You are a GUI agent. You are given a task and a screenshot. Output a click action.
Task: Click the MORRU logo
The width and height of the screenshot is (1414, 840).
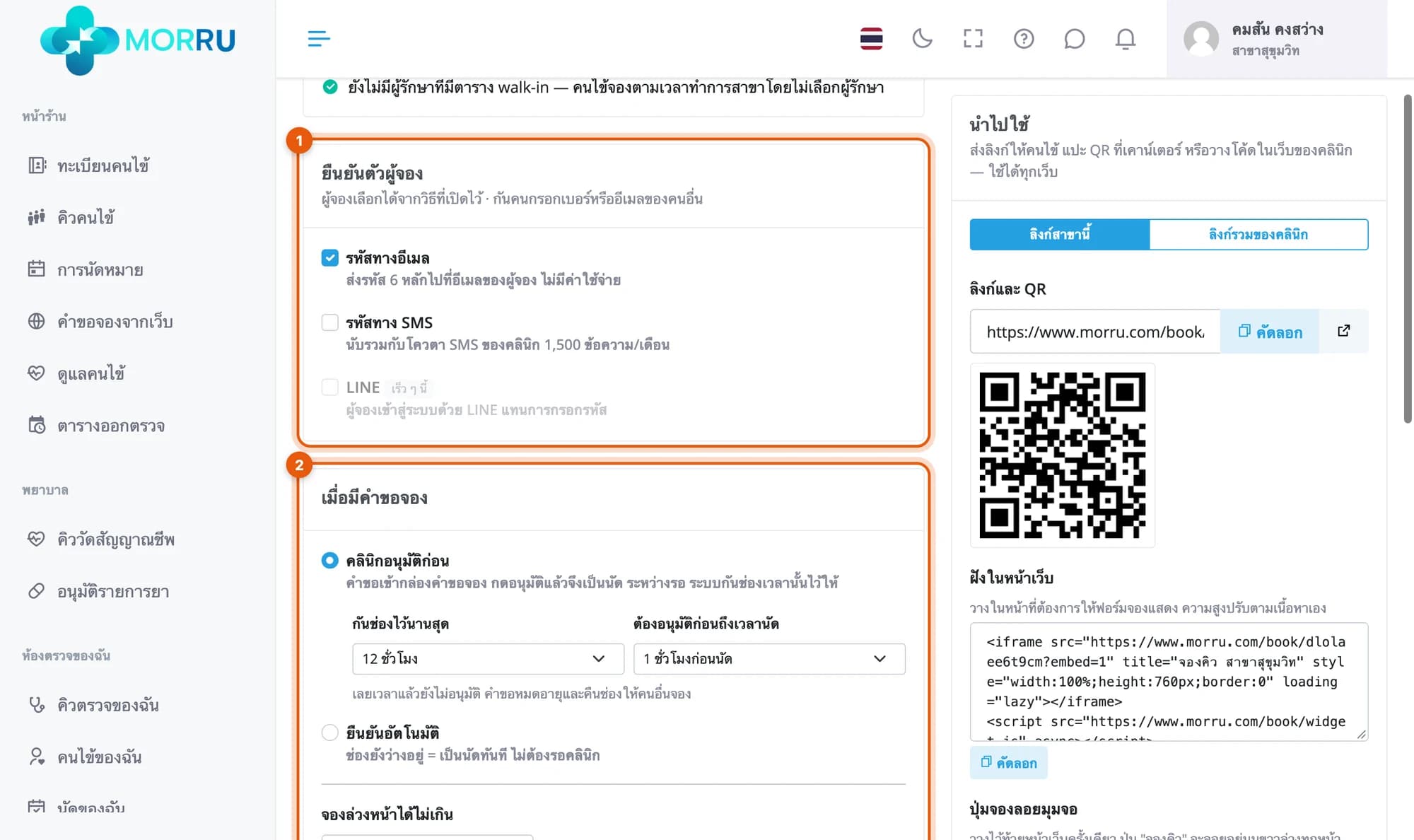pyautogui.click(x=138, y=40)
